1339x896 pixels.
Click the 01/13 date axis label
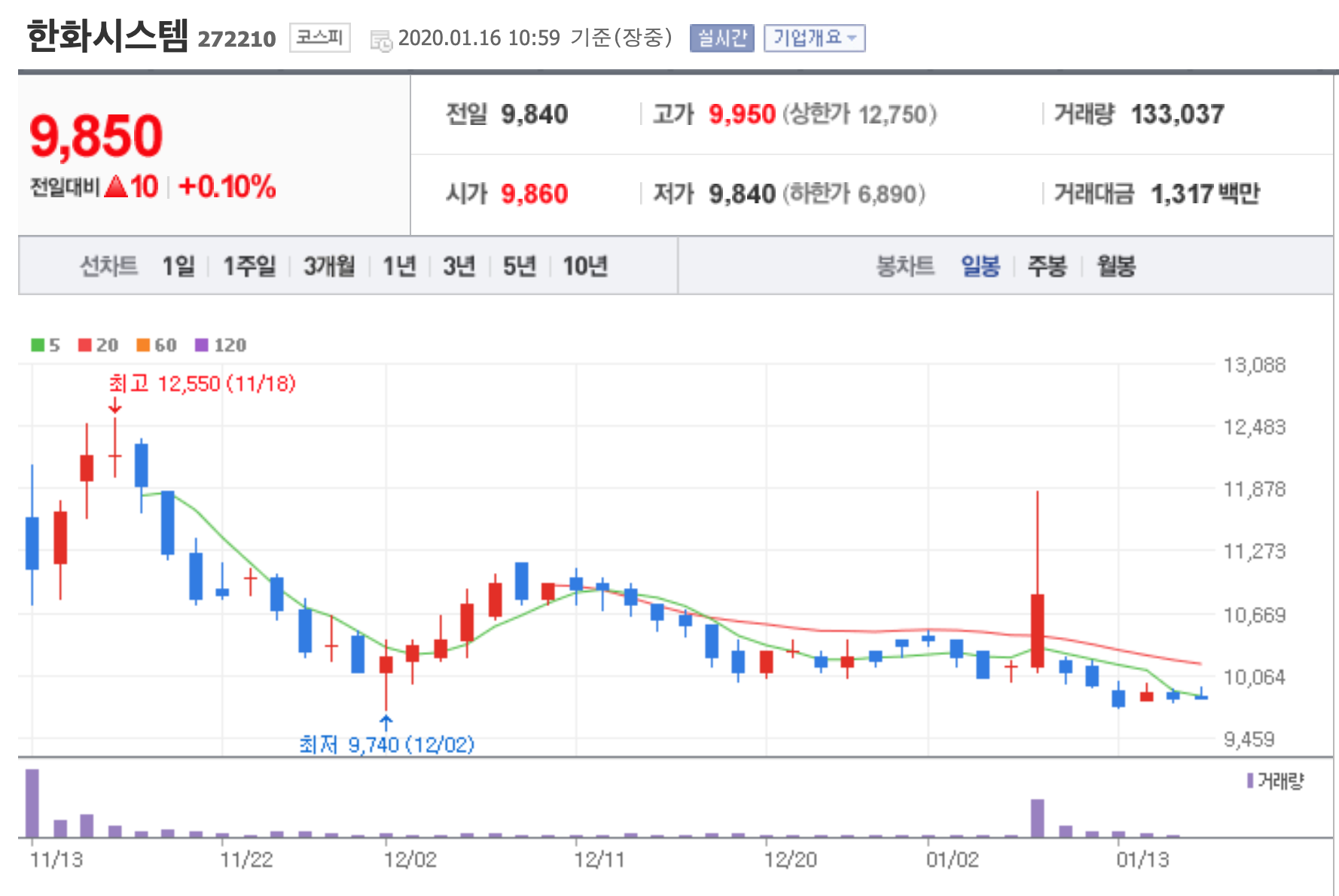[x=1142, y=860]
